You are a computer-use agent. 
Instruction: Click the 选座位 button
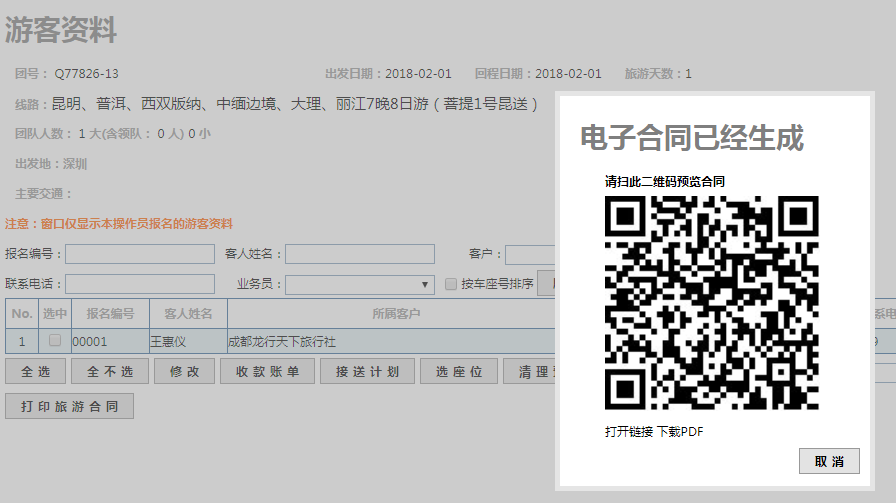click(459, 372)
